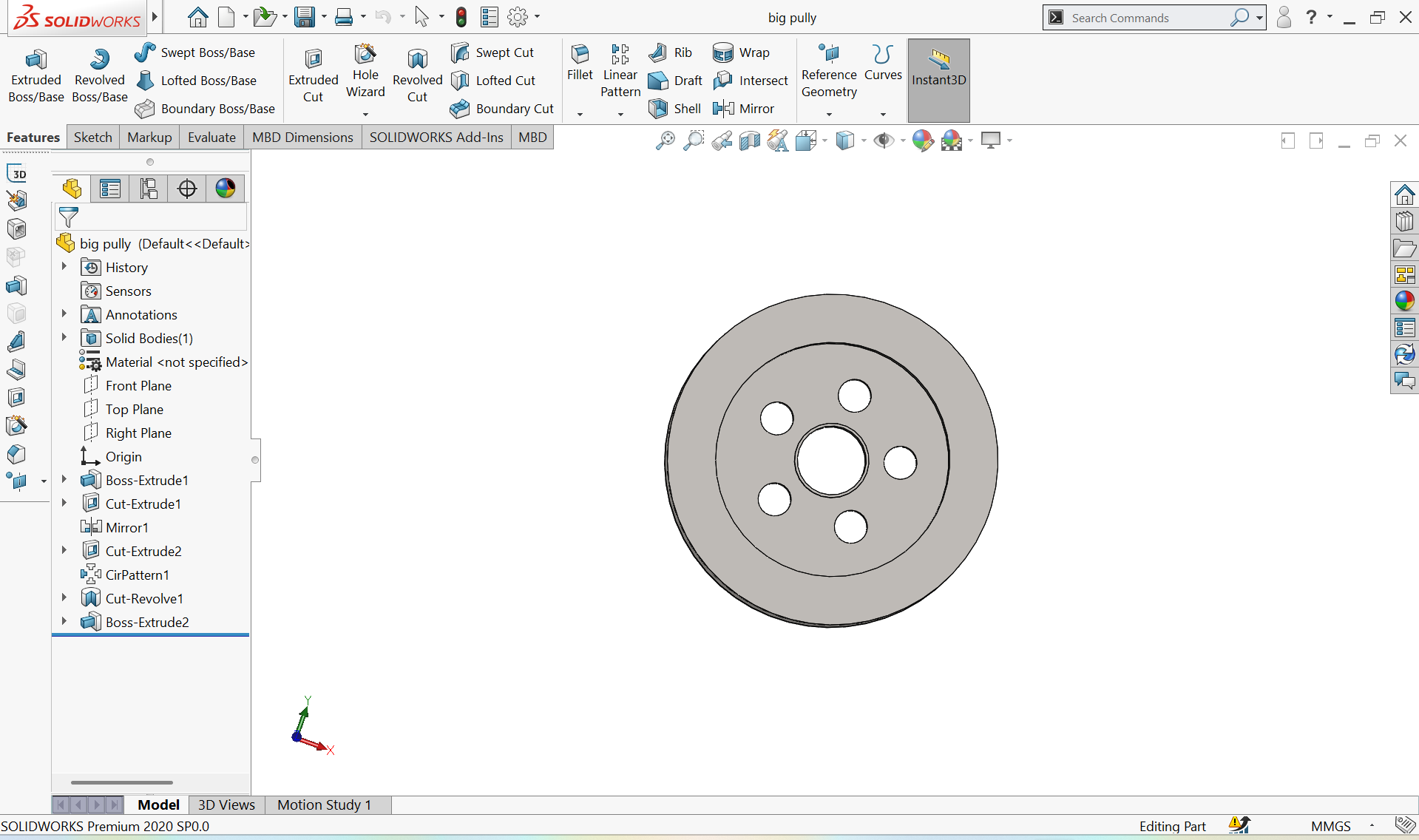Switch to Motion Study 1 tab

pos(324,805)
